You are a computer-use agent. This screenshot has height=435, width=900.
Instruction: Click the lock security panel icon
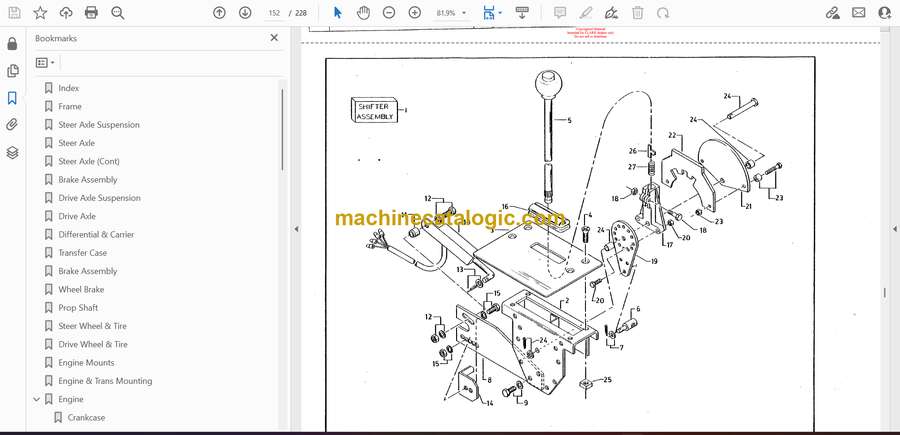tap(12, 44)
